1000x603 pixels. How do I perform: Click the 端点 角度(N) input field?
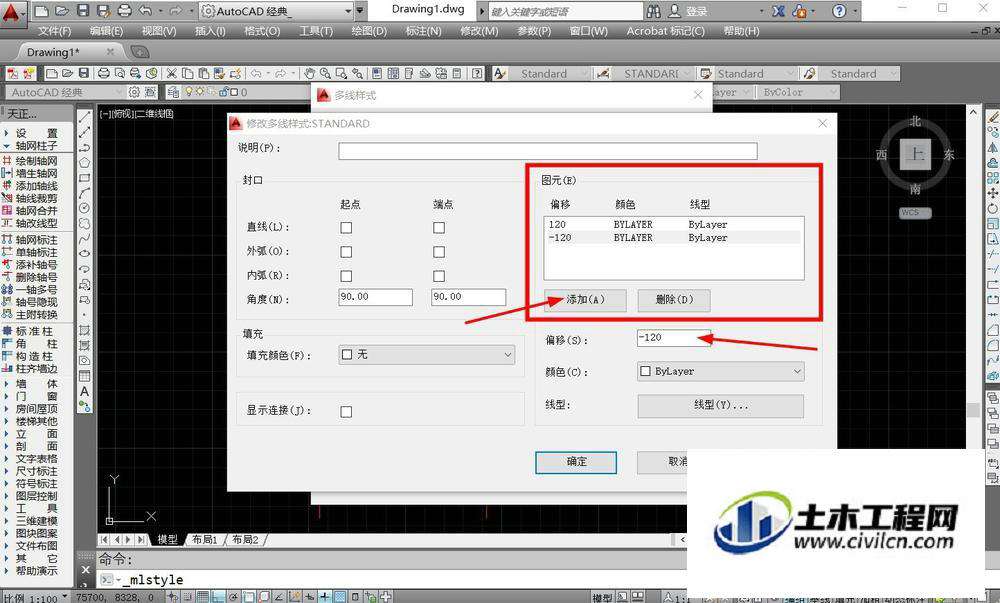coord(469,297)
